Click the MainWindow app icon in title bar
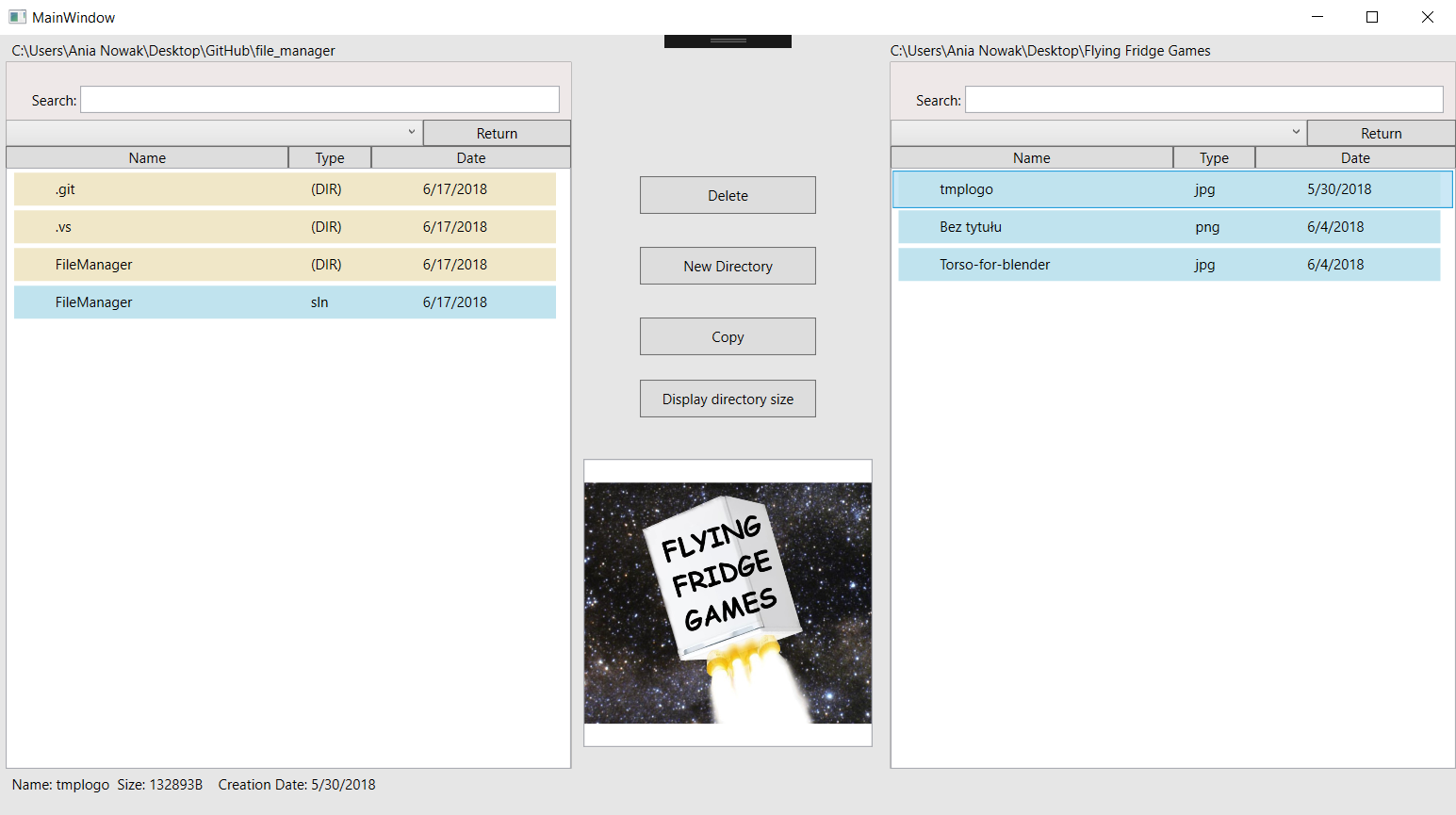Image resolution: width=1456 pixels, height=815 pixels. point(17,17)
